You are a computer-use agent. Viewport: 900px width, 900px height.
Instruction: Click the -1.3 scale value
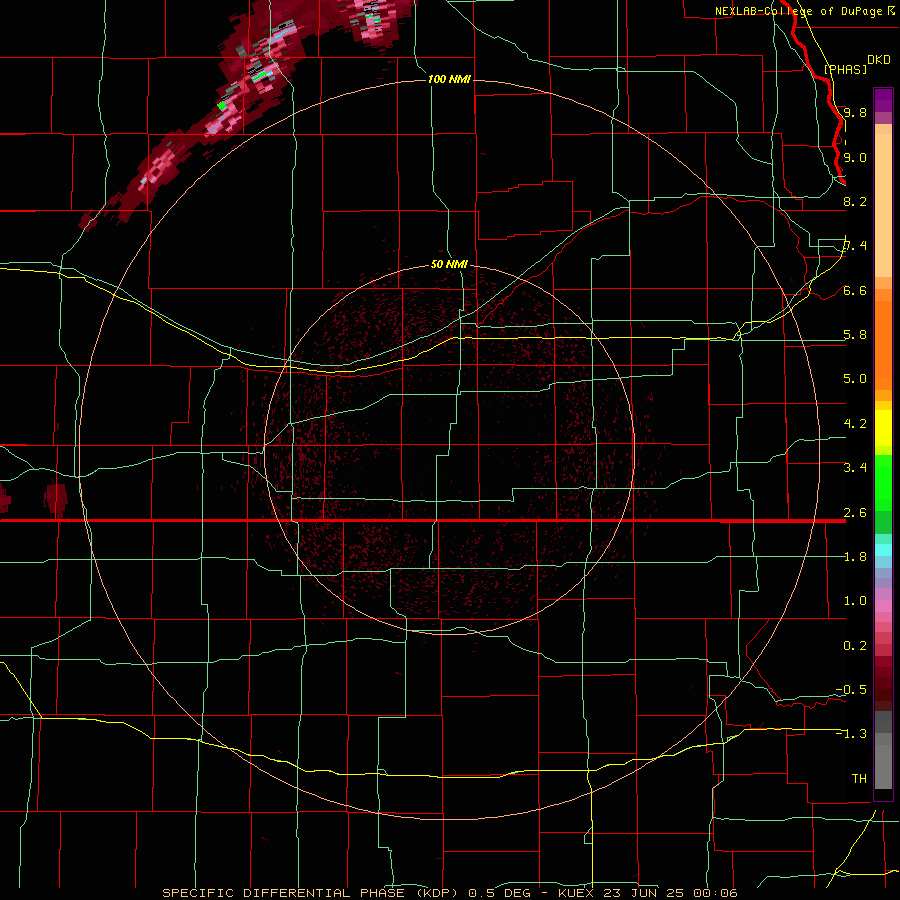851,734
